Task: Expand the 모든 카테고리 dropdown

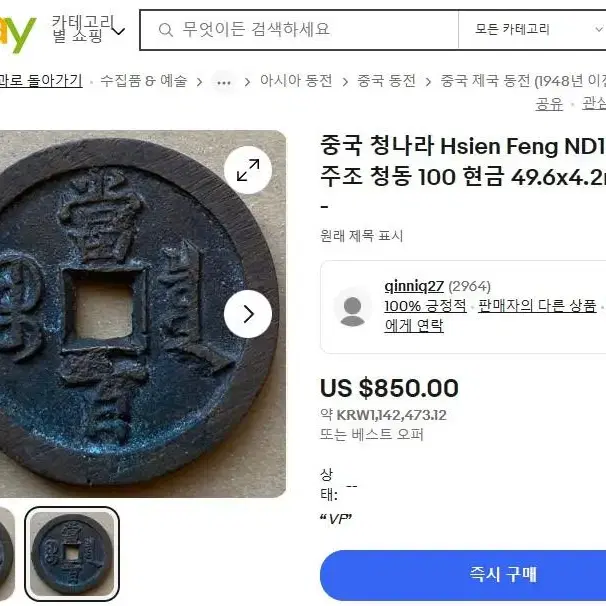Action: (x=535, y=30)
